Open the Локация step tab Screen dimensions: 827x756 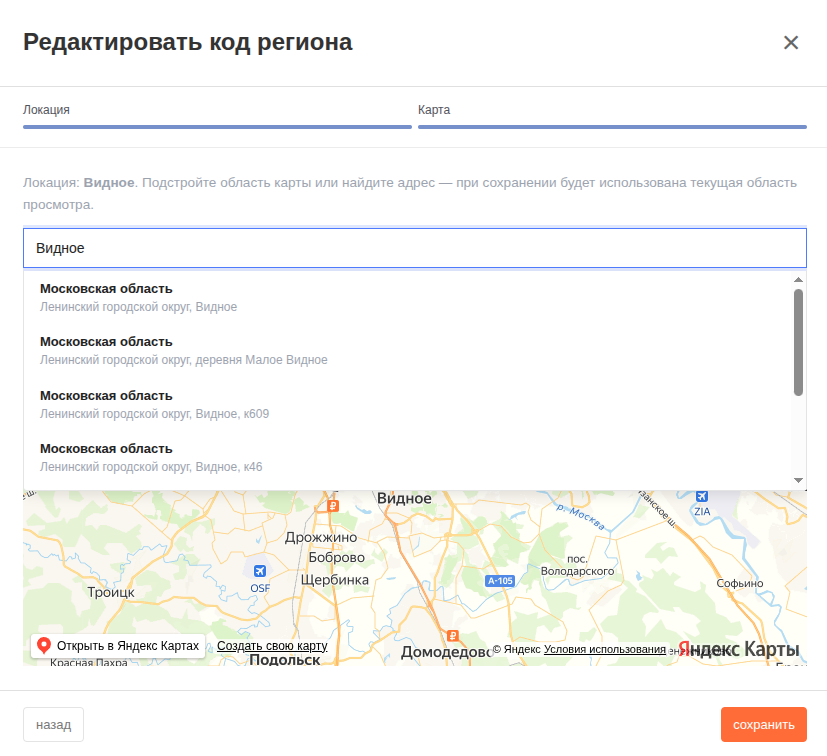tap(217, 115)
